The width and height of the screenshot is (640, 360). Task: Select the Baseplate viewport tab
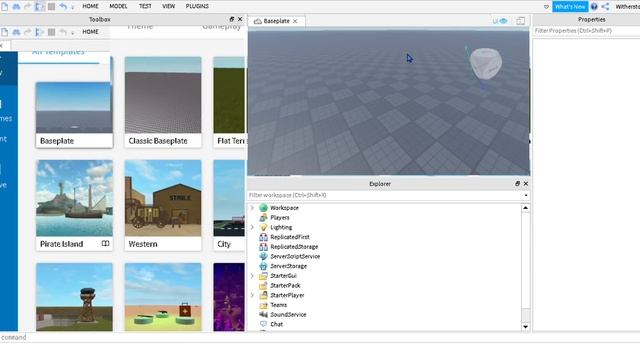(276, 21)
